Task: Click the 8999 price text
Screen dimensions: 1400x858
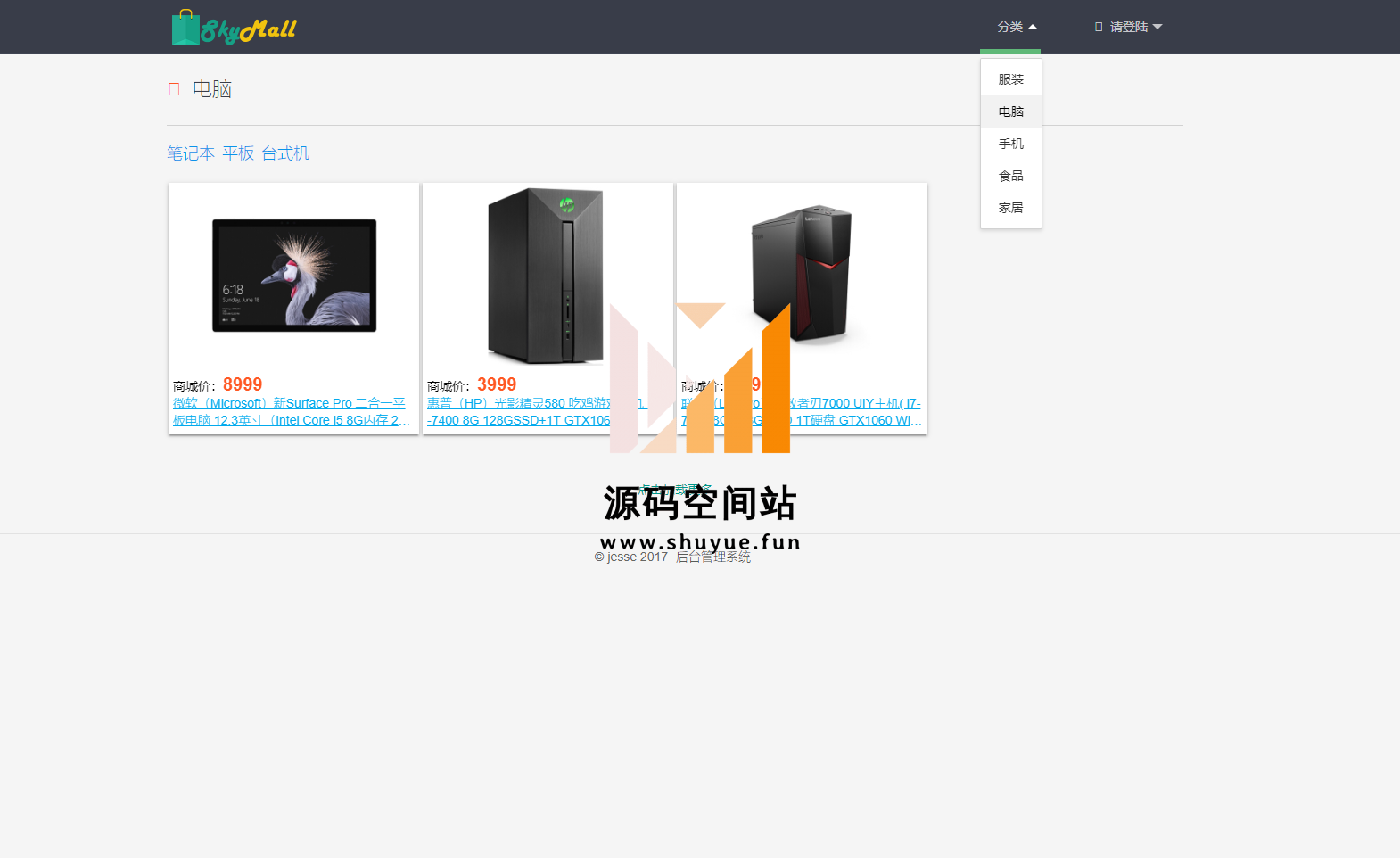Action: click(243, 384)
